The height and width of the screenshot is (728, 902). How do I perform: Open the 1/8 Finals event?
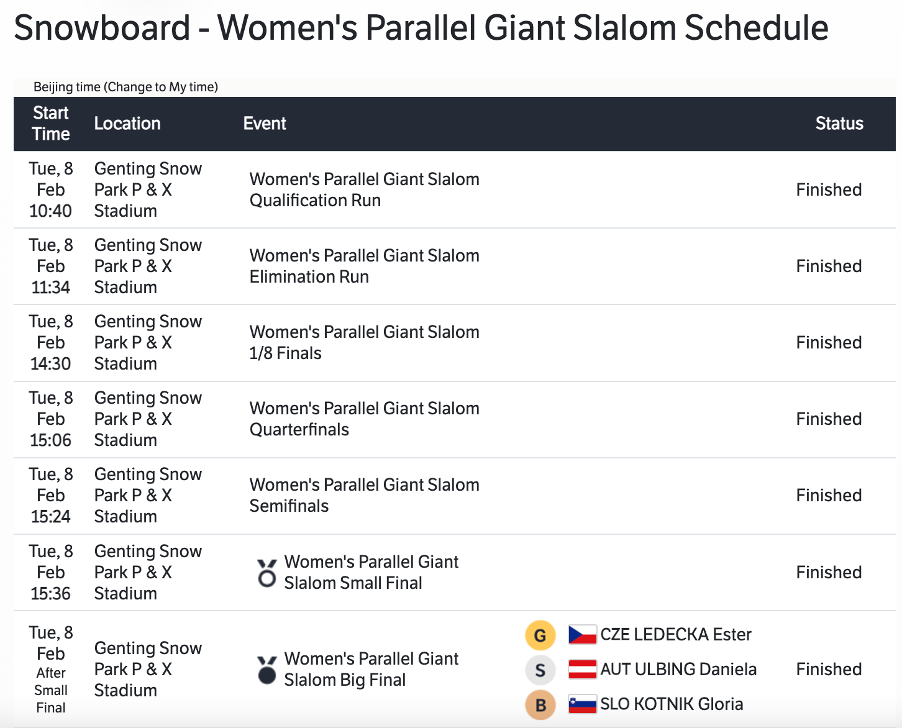click(364, 343)
